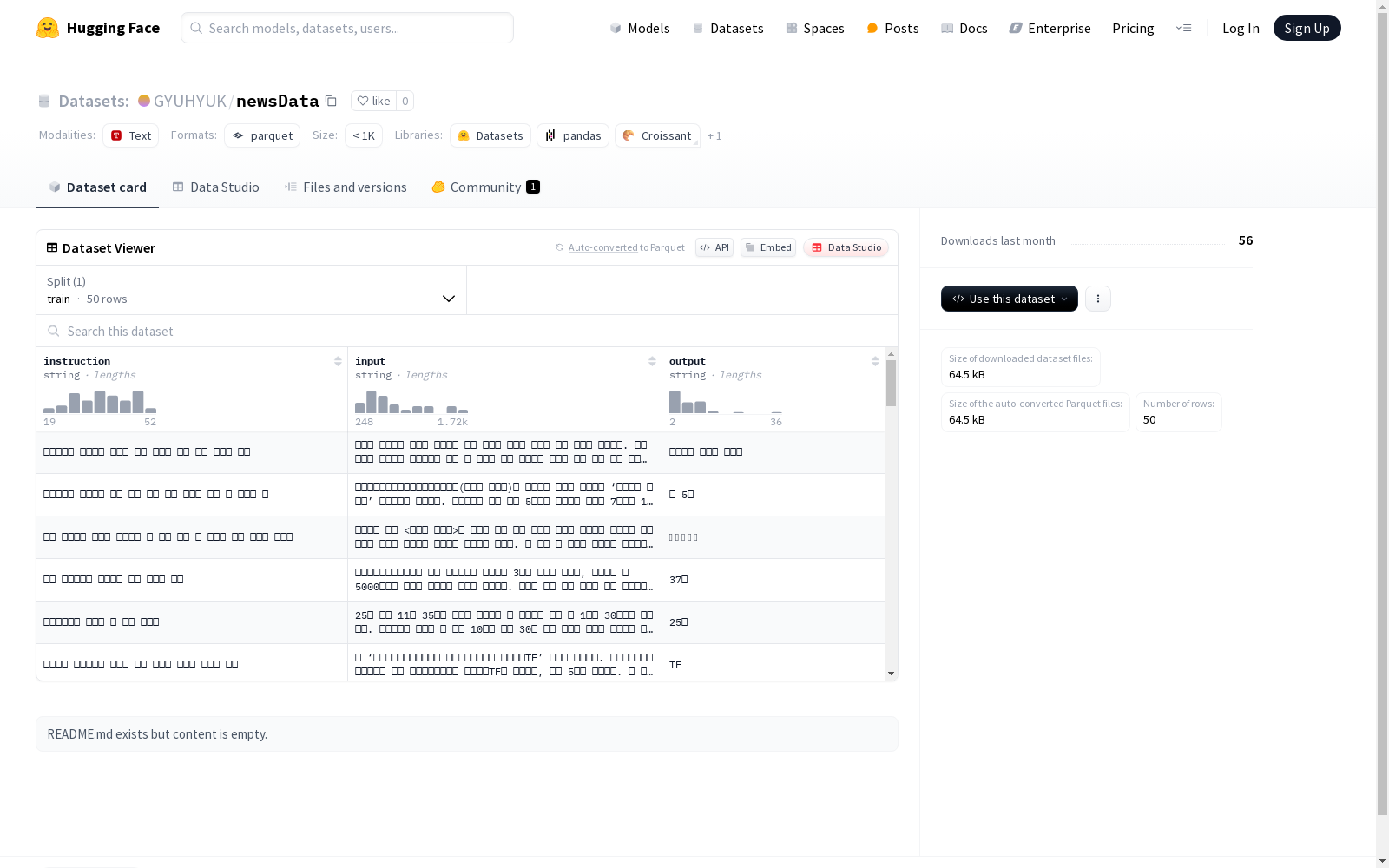
Task: Click the Number of rows stat box
Action: pyautogui.click(x=1179, y=412)
